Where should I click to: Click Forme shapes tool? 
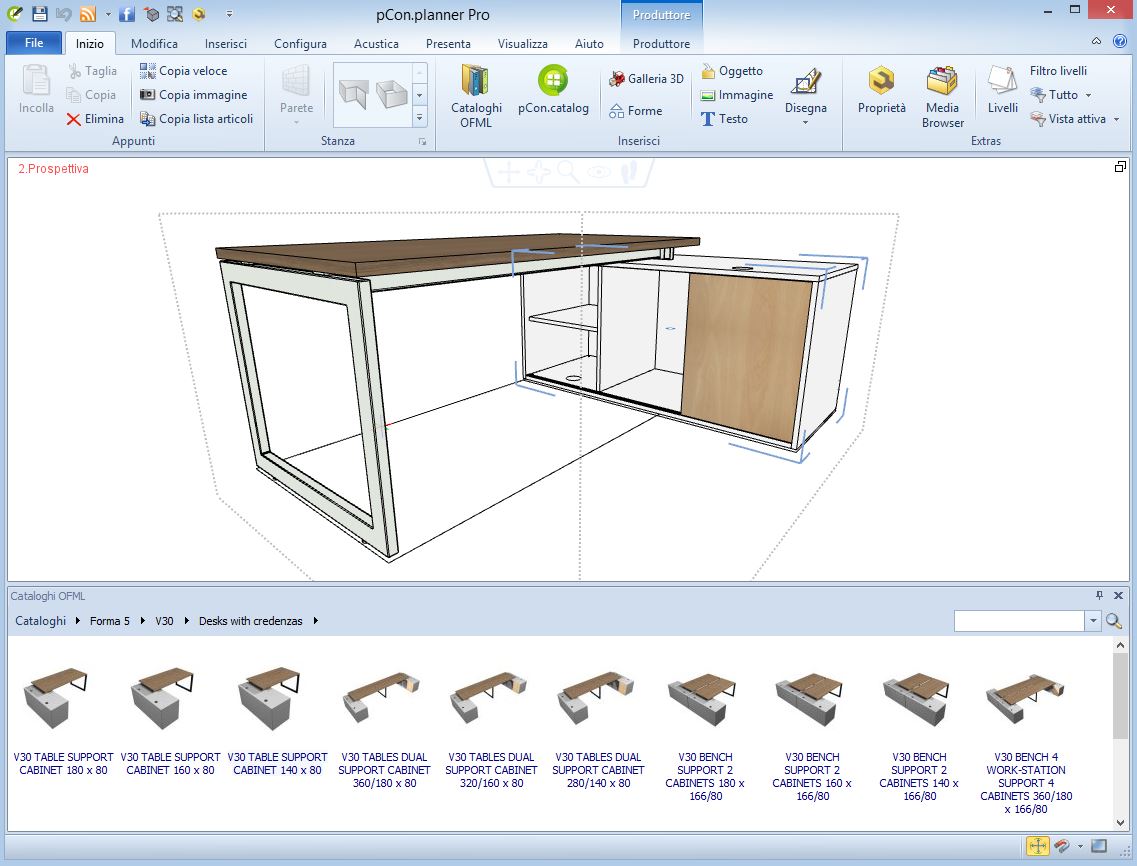(636, 111)
